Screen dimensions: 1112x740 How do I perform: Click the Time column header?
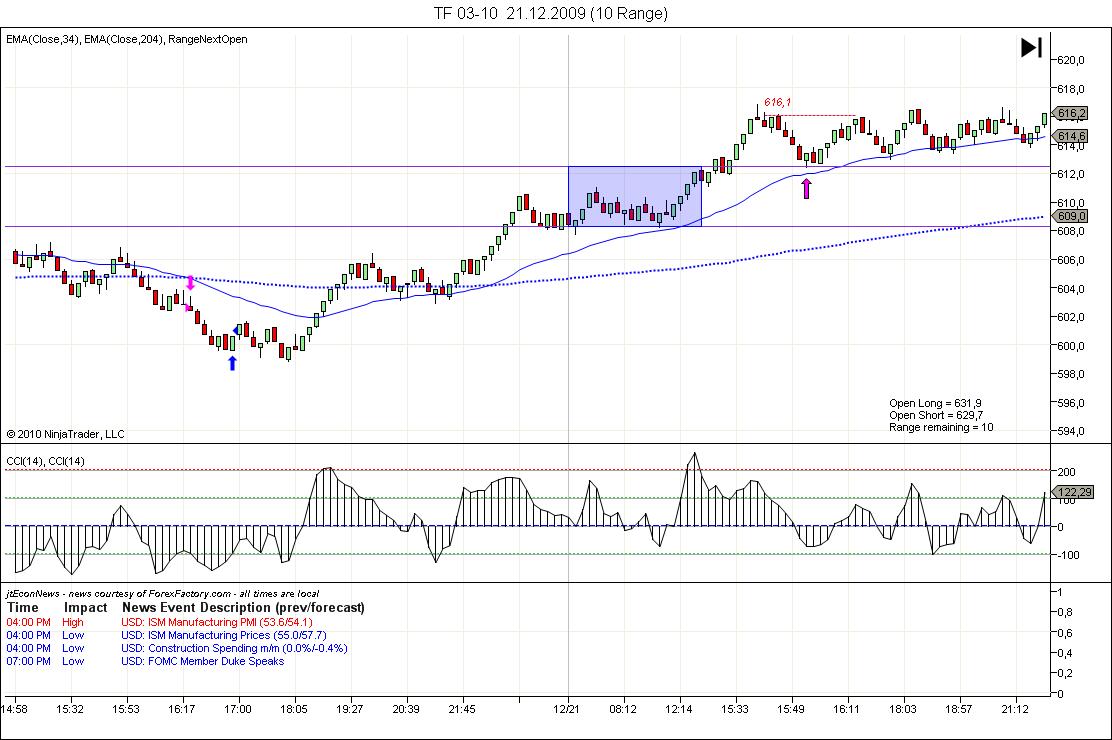click(23, 607)
